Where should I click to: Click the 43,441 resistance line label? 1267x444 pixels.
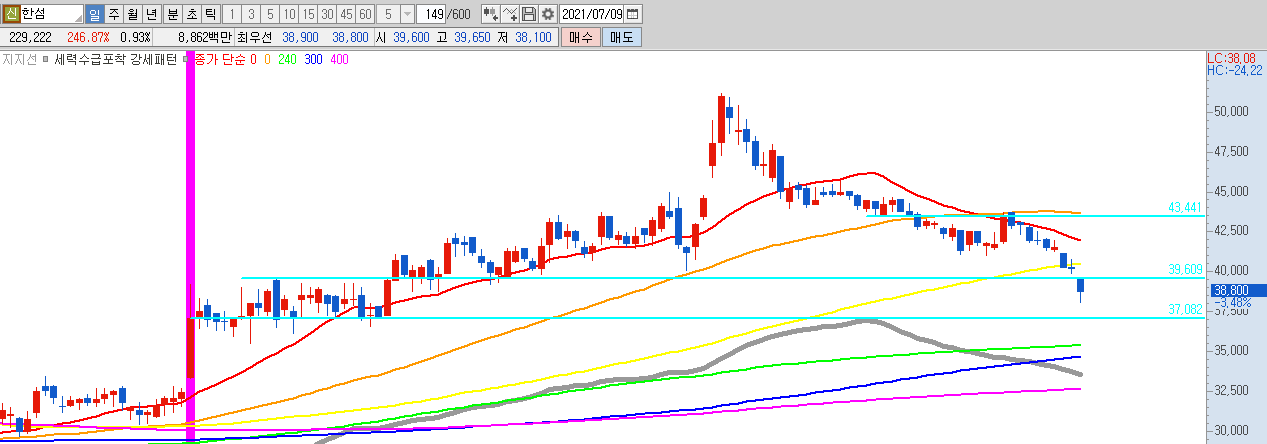pos(1183,207)
